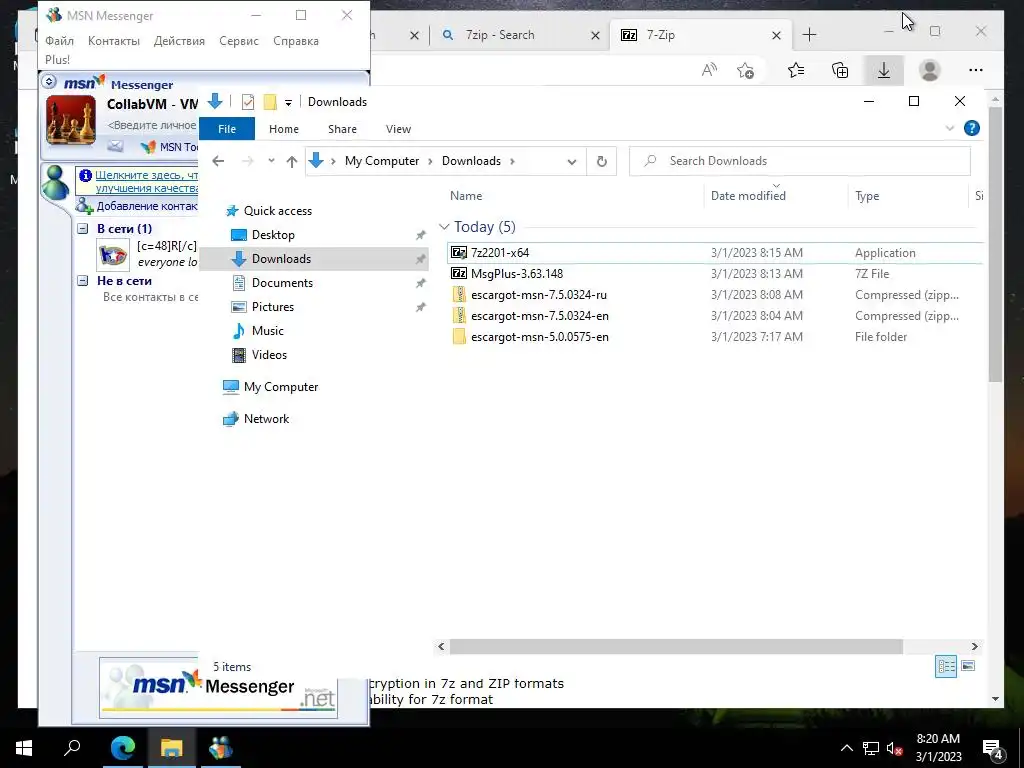
Task: Click My Computer in address breadcrumb
Action: point(382,161)
